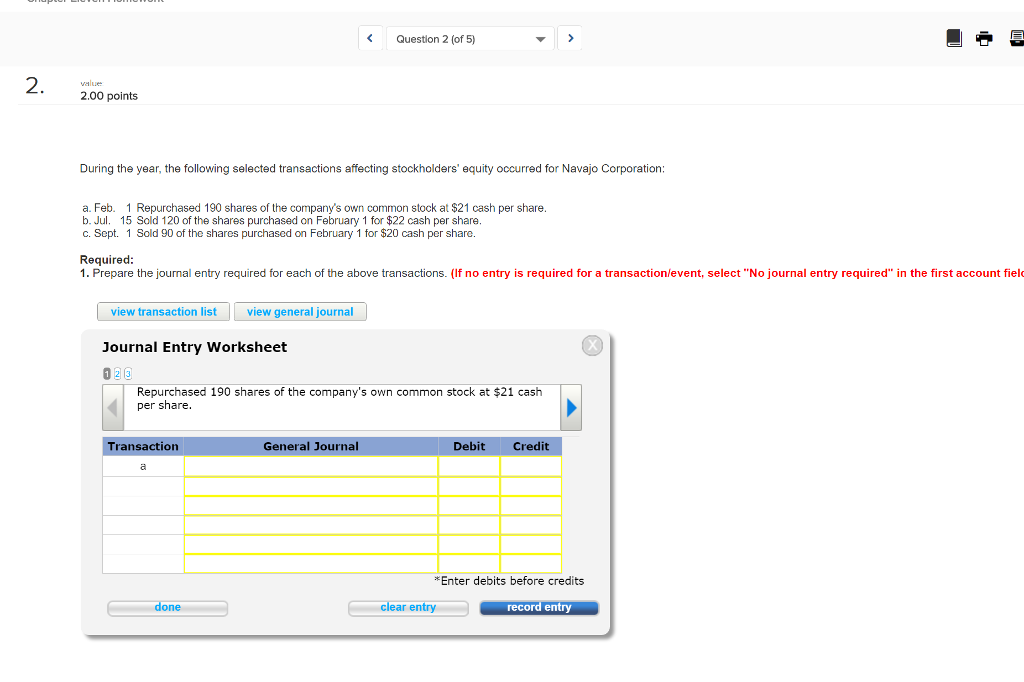This screenshot has width=1024, height=682.
Task: Go to next question arrow
Action: pyautogui.click(x=570, y=39)
